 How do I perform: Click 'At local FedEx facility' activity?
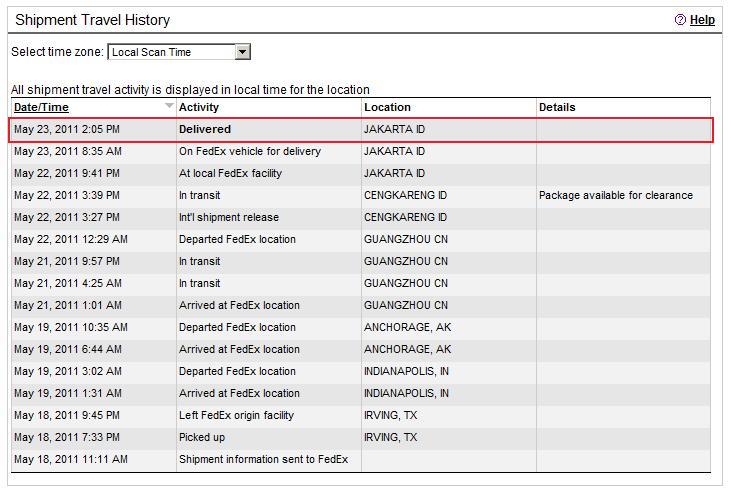click(x=230, y=173)
